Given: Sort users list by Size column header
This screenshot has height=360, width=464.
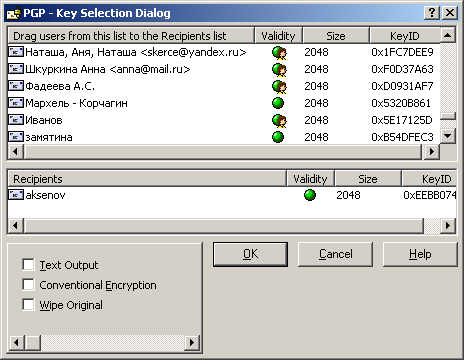Looking at the screenshot, I should pyautogui.click(x=336, y=36).
